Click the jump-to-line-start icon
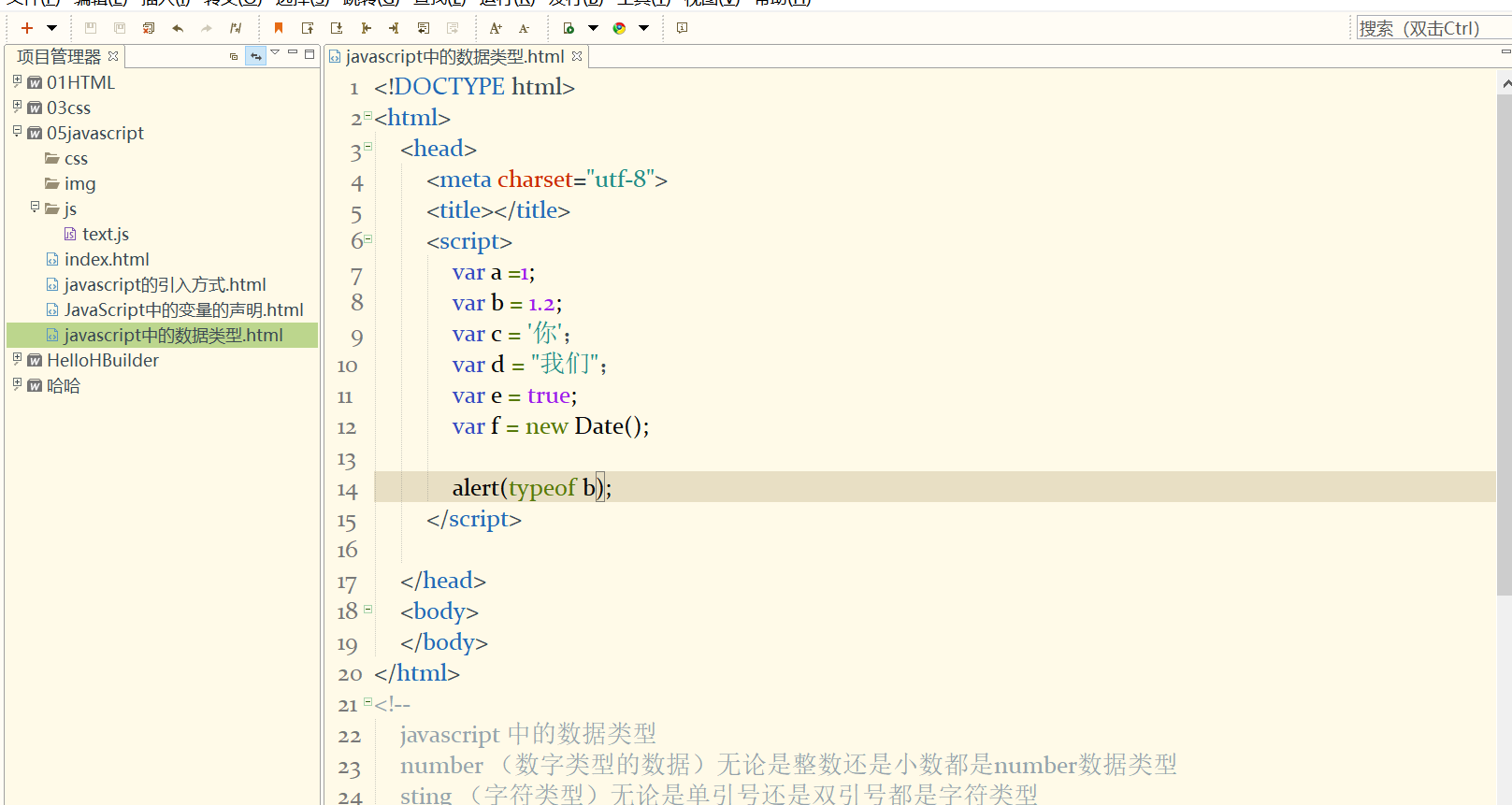The width and height of the screenshot is (1512, 805). tap(366, 28)
